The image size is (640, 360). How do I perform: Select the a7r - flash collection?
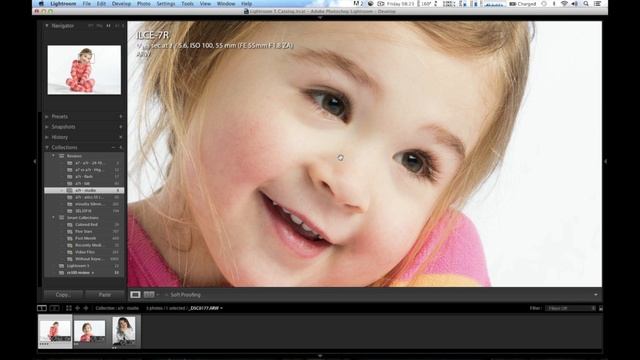click(x=84, y=177)
